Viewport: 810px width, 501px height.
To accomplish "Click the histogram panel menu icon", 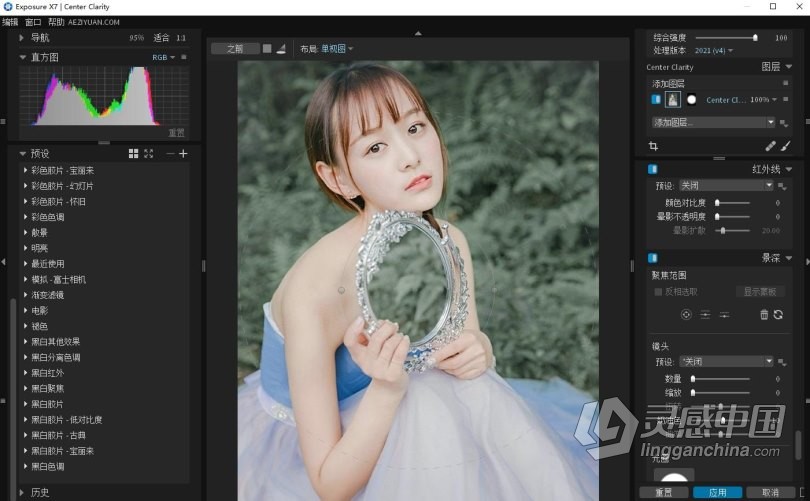I will click(184, 57).
